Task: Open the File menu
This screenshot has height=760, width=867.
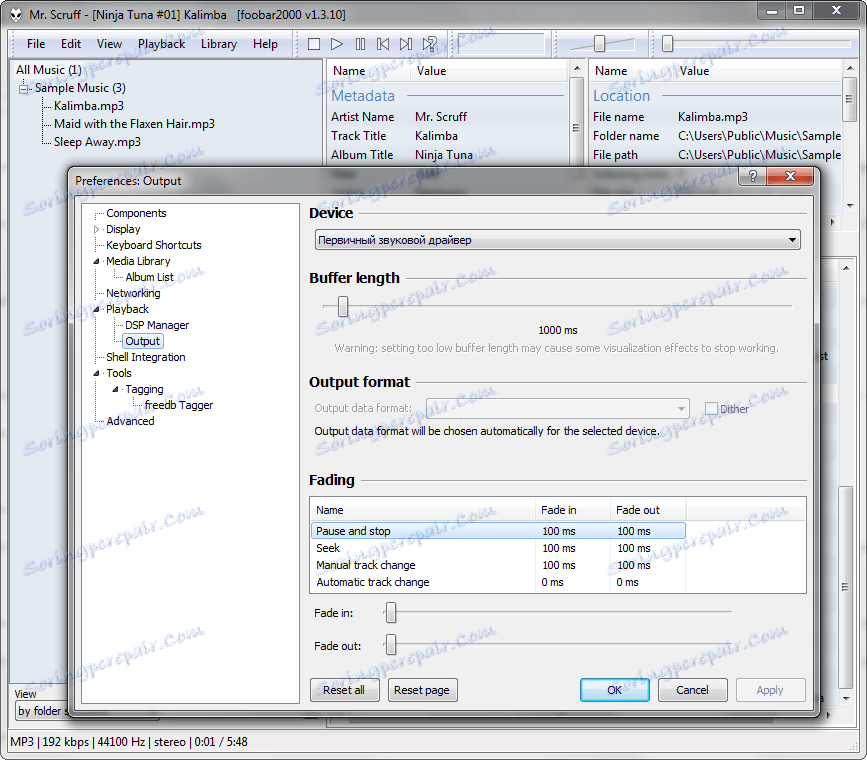Action: (36, 44)
